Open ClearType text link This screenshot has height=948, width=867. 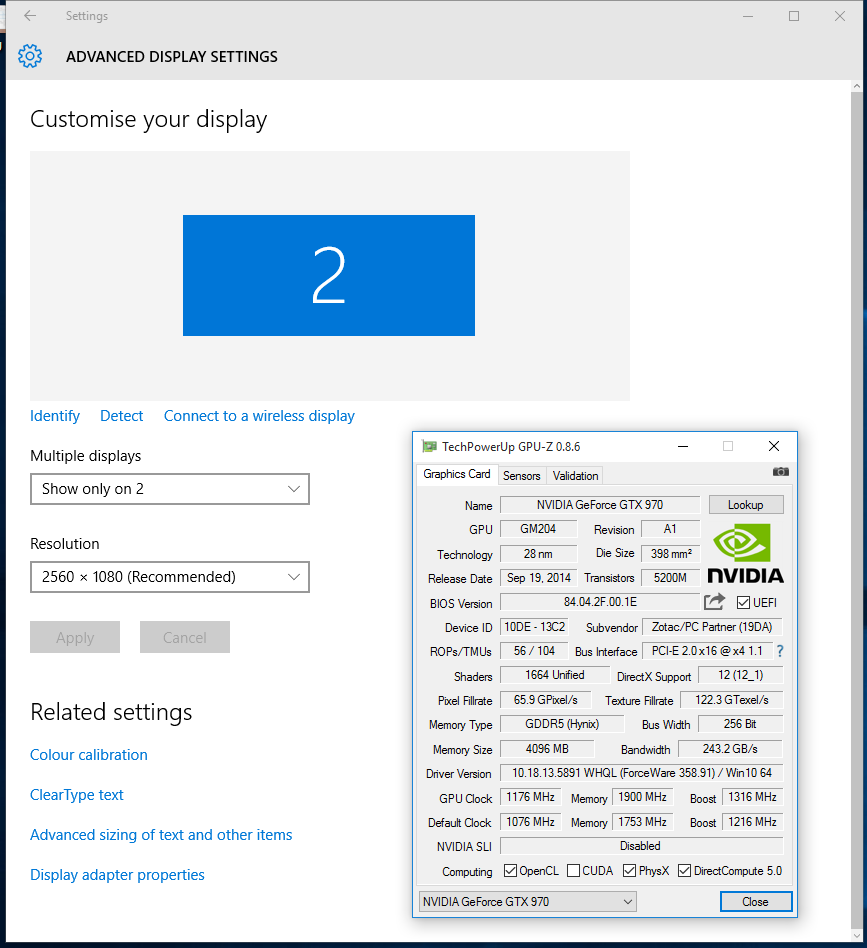(x=77, y=794)
